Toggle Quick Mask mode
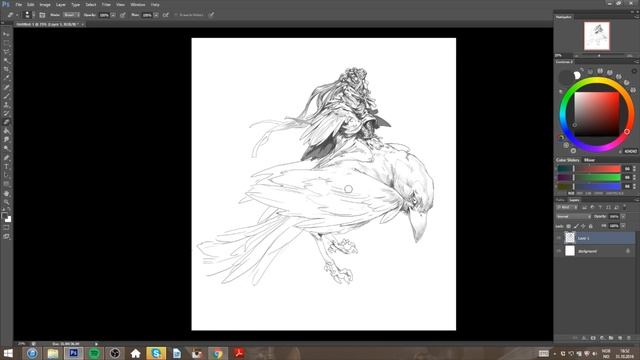The width and height of the screenshot is (640, 360). click(7, 228)
